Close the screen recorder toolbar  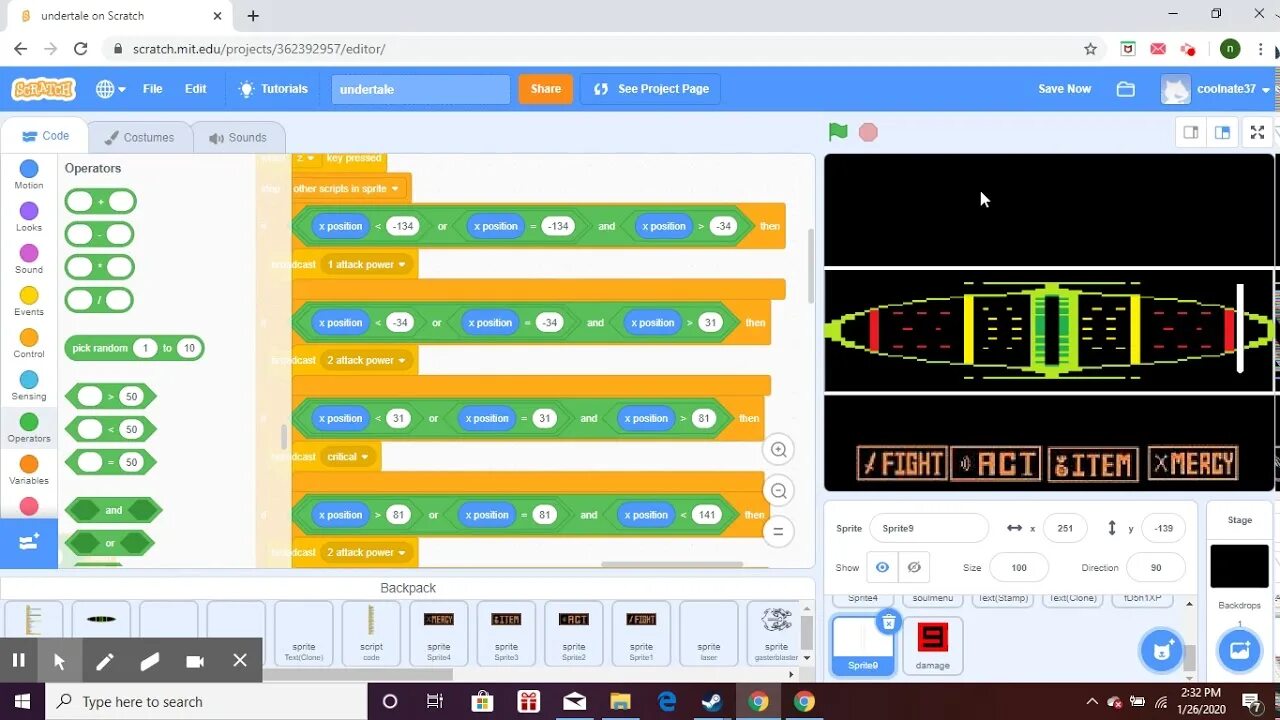tap(240, 661)
